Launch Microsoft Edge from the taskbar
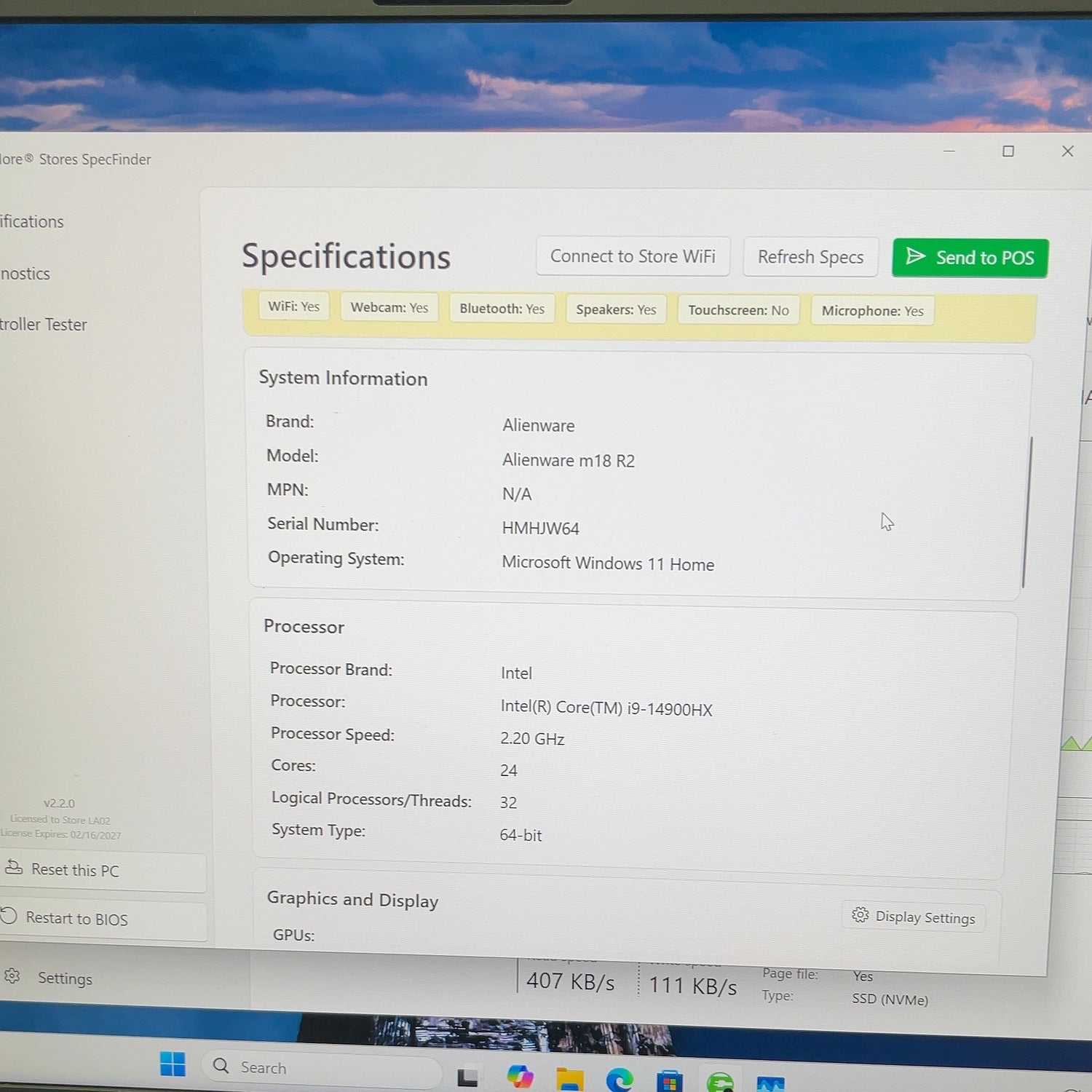The width and height of the screenshot is (1092, 1092). pyautogui.click(x=620, y=1080)
